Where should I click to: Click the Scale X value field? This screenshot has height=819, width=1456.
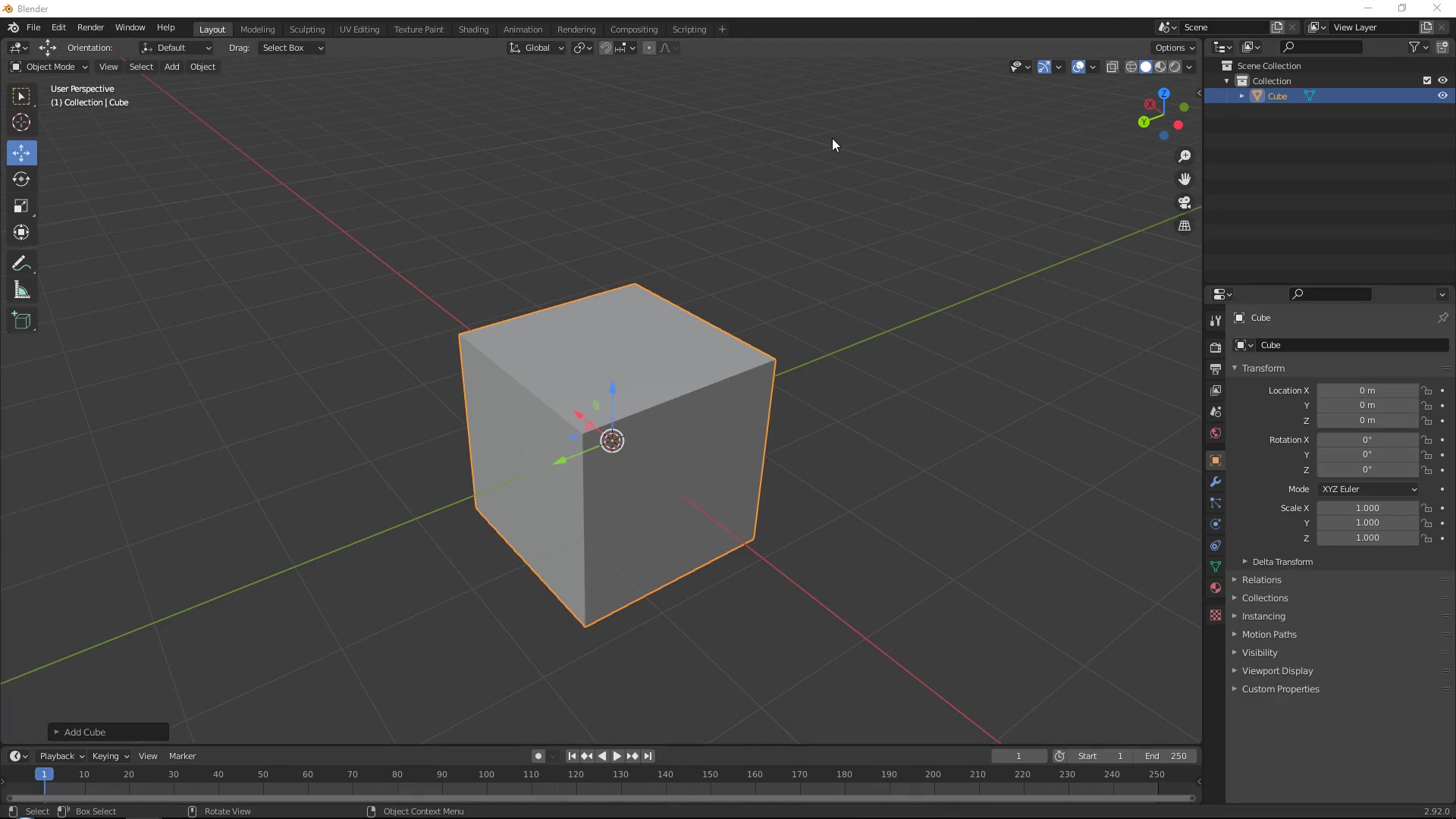point(1367,508)
